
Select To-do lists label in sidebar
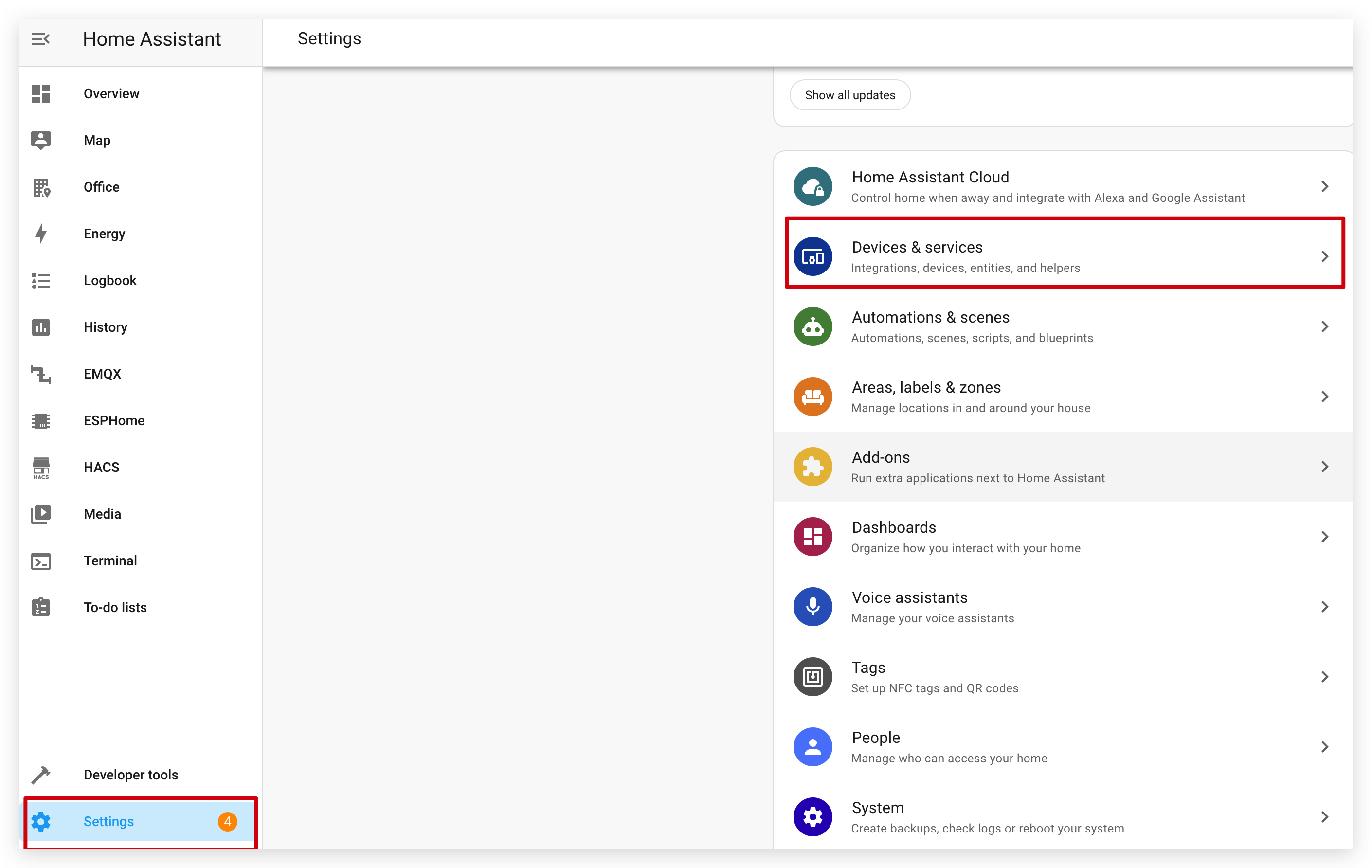point(115,608)
